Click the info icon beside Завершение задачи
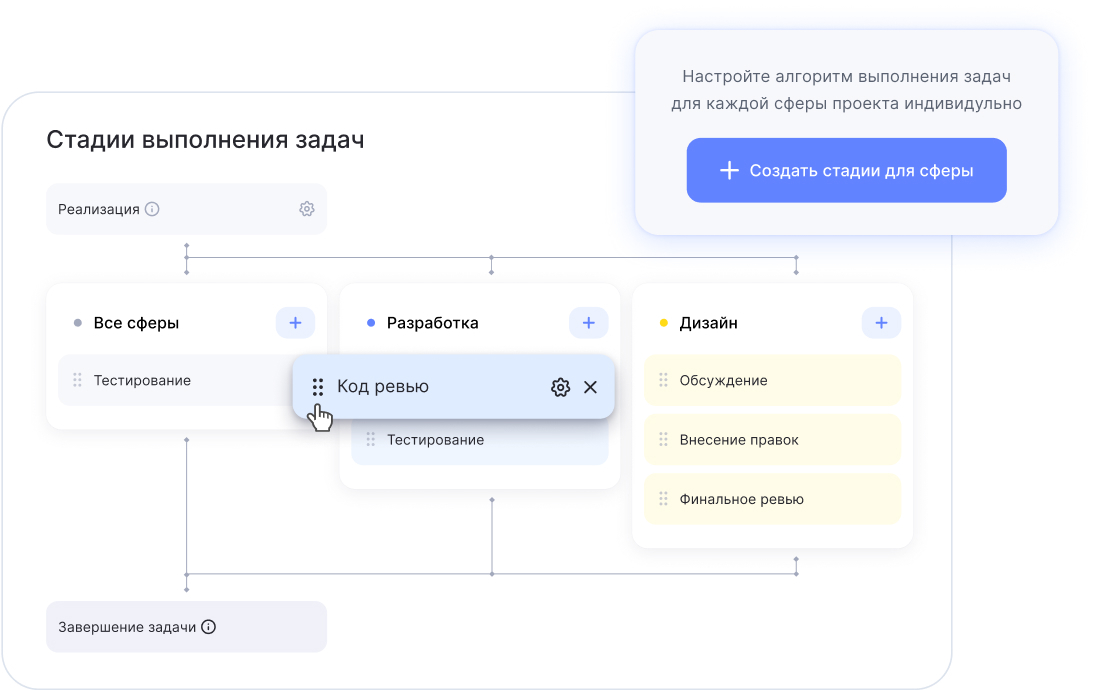Viewport: 1093px width, 690px height. pos(208,627)
